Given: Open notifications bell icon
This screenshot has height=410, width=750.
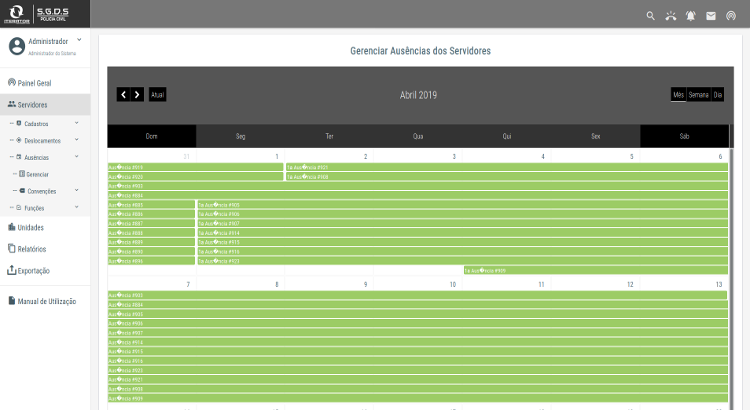Looking at the screenshot, I should [691, 16].
